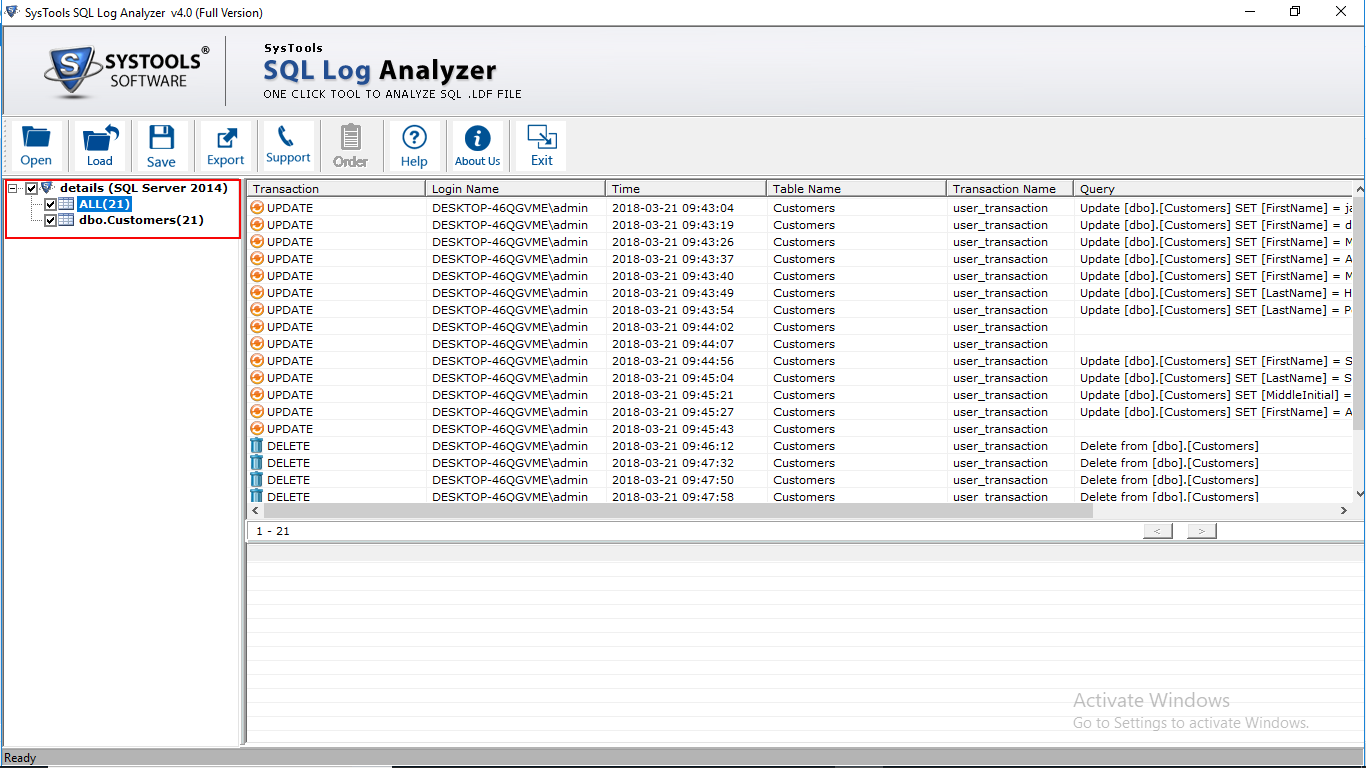This screenshot has height=768, width=1366.
Task: Click Update SET [MiddleInitial] query cell
Action: coord(1213,395)
